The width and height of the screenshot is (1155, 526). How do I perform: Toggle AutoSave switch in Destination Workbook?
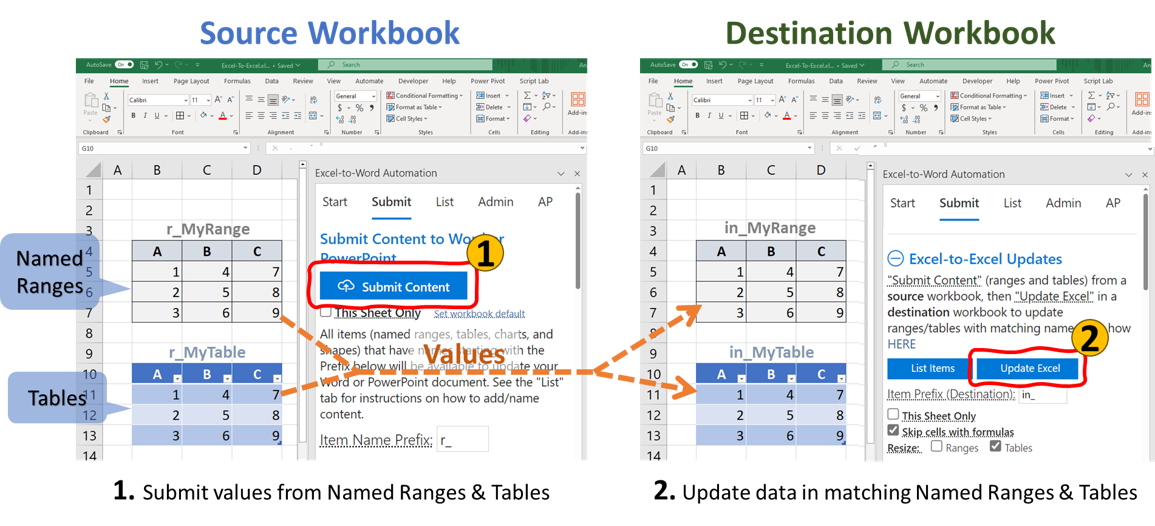[688, 65]
